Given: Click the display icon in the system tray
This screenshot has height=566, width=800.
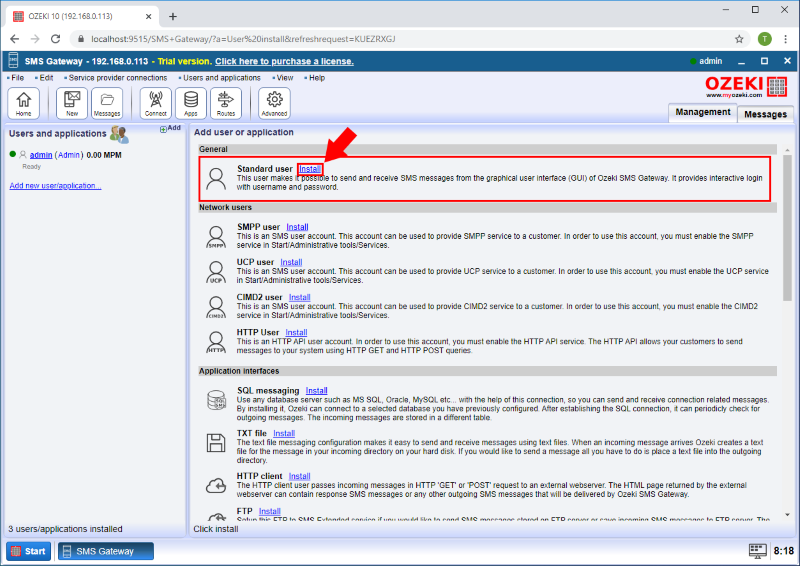Looking at the screenshot, I should [x=758, y=551].
